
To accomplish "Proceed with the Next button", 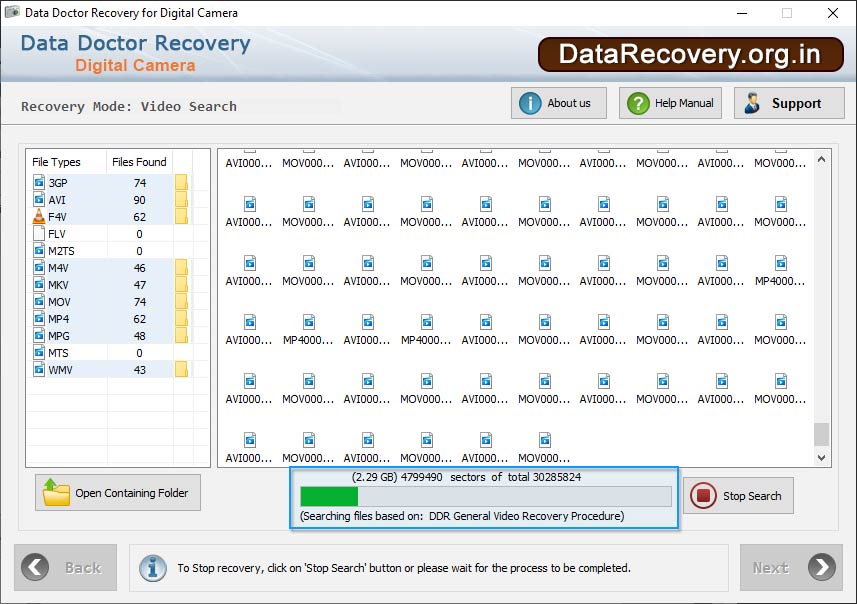I will [x=791, y=567].
